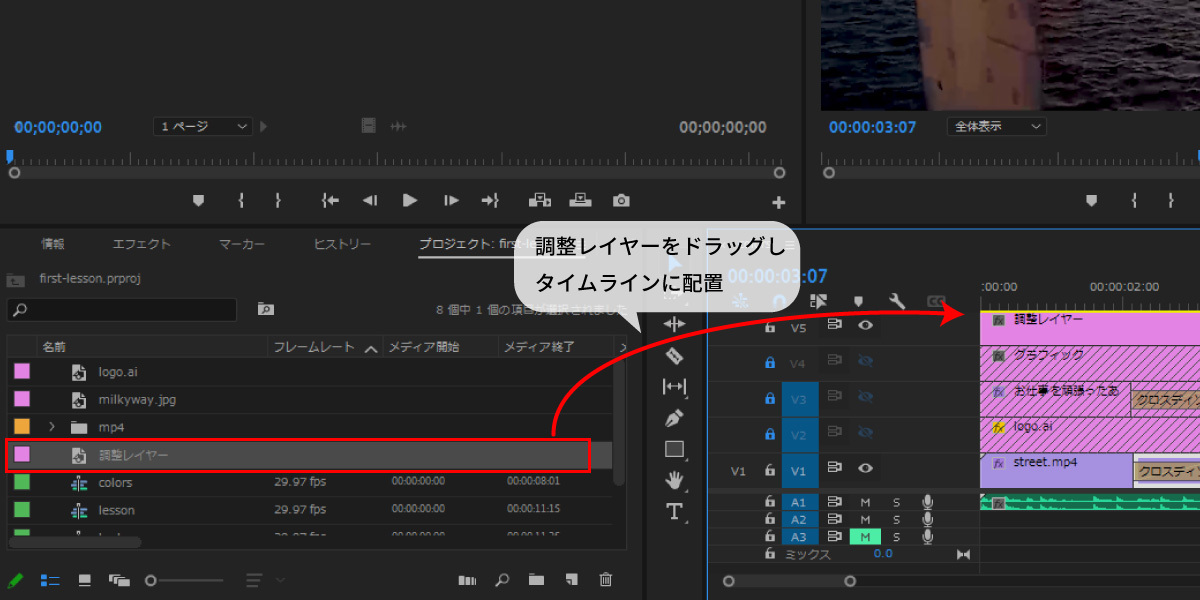The height and width of the screenshot is (600, 1200).
Task: Select the Type tool
Action: 675,512
